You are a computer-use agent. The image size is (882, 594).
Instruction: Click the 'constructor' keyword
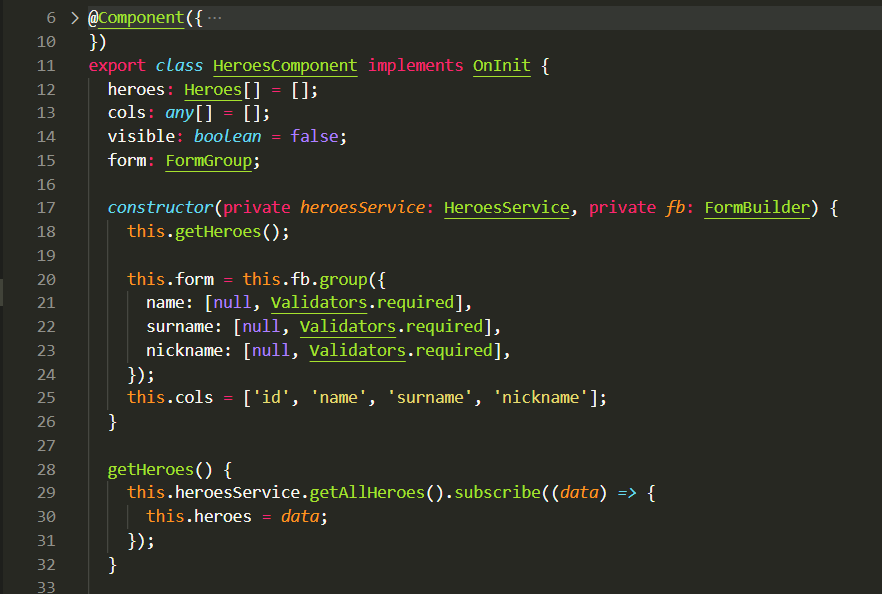[x=161, y=208]
